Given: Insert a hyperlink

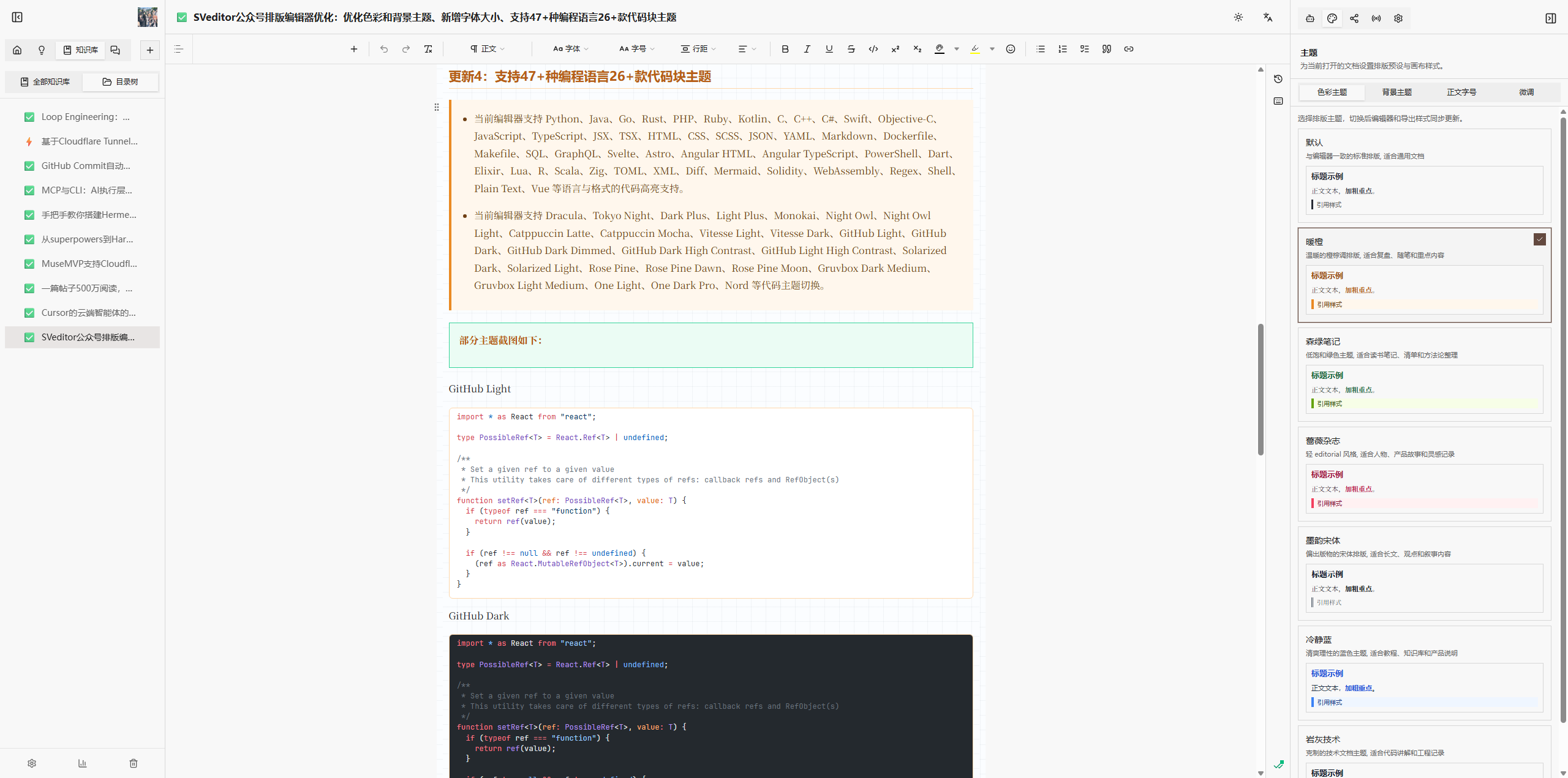Looking at the screenshot, I should (x=1129, y=49).
